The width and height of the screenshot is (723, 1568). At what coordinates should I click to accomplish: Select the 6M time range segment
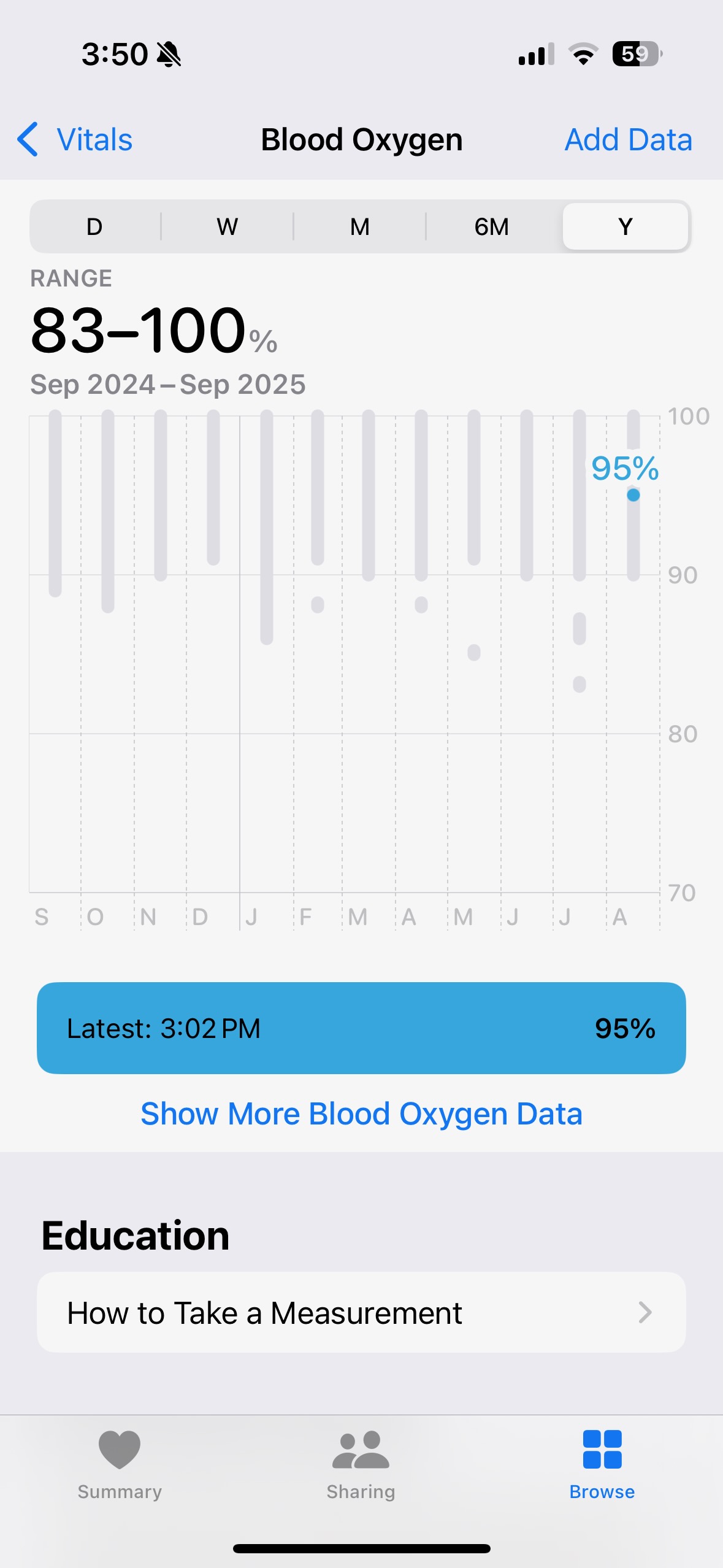492,226
